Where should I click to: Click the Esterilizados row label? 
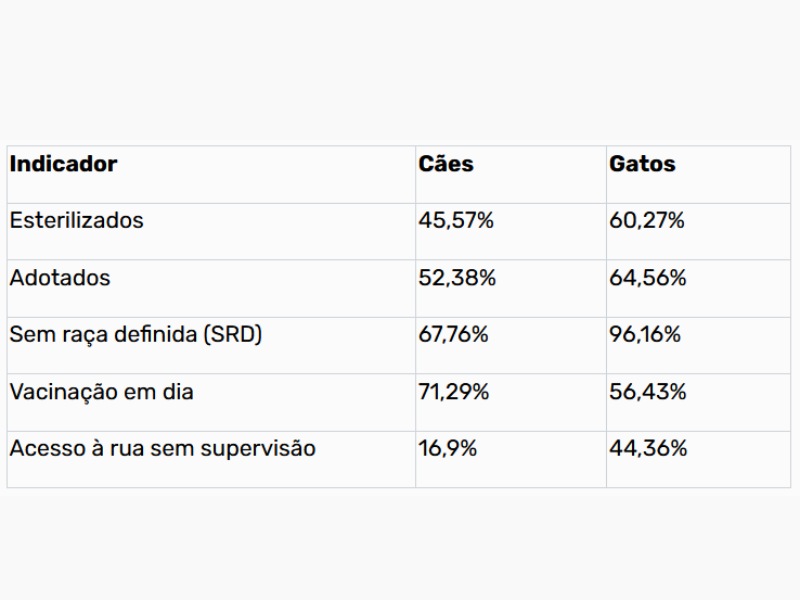pos(77,221)
